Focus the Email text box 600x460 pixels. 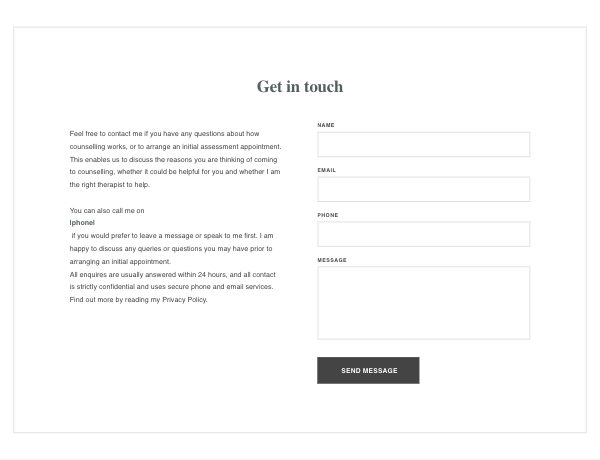(x=423, y=189)
